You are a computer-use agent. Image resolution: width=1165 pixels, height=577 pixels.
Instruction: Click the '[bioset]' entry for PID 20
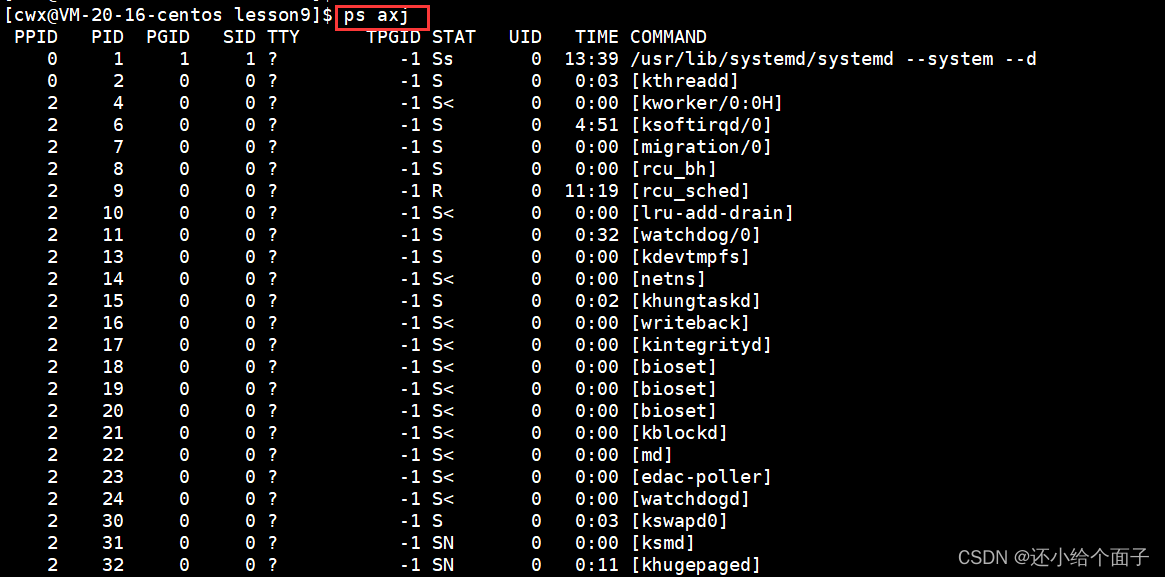(x=674, y=411)
